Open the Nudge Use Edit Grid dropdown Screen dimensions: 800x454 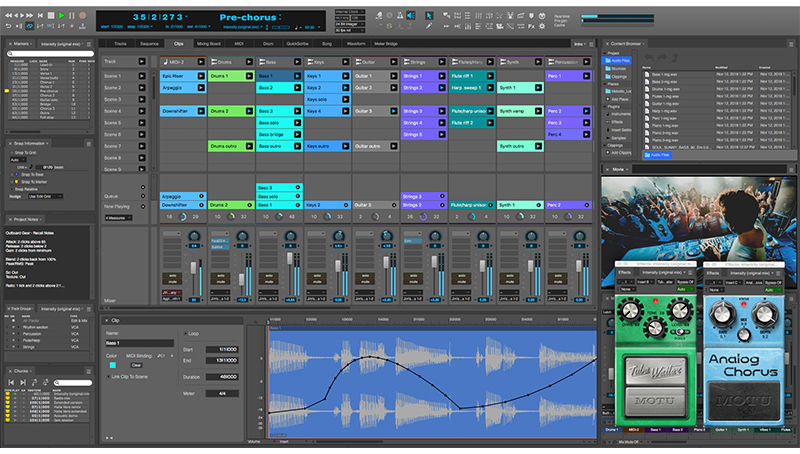(x=45, y=196)
